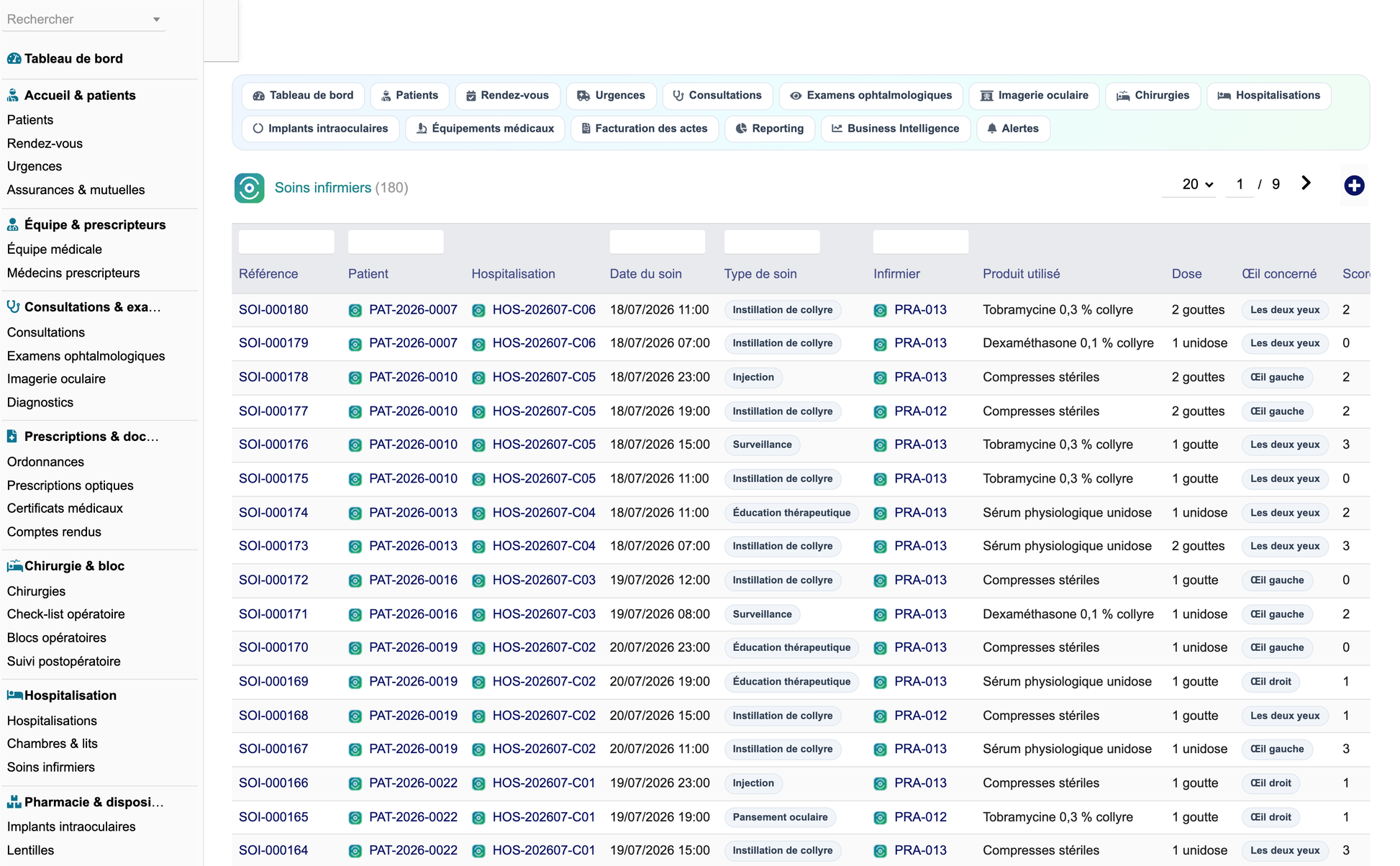Open patient PAT-2026-0013 in SOI-000173 row

coord(413,546)
